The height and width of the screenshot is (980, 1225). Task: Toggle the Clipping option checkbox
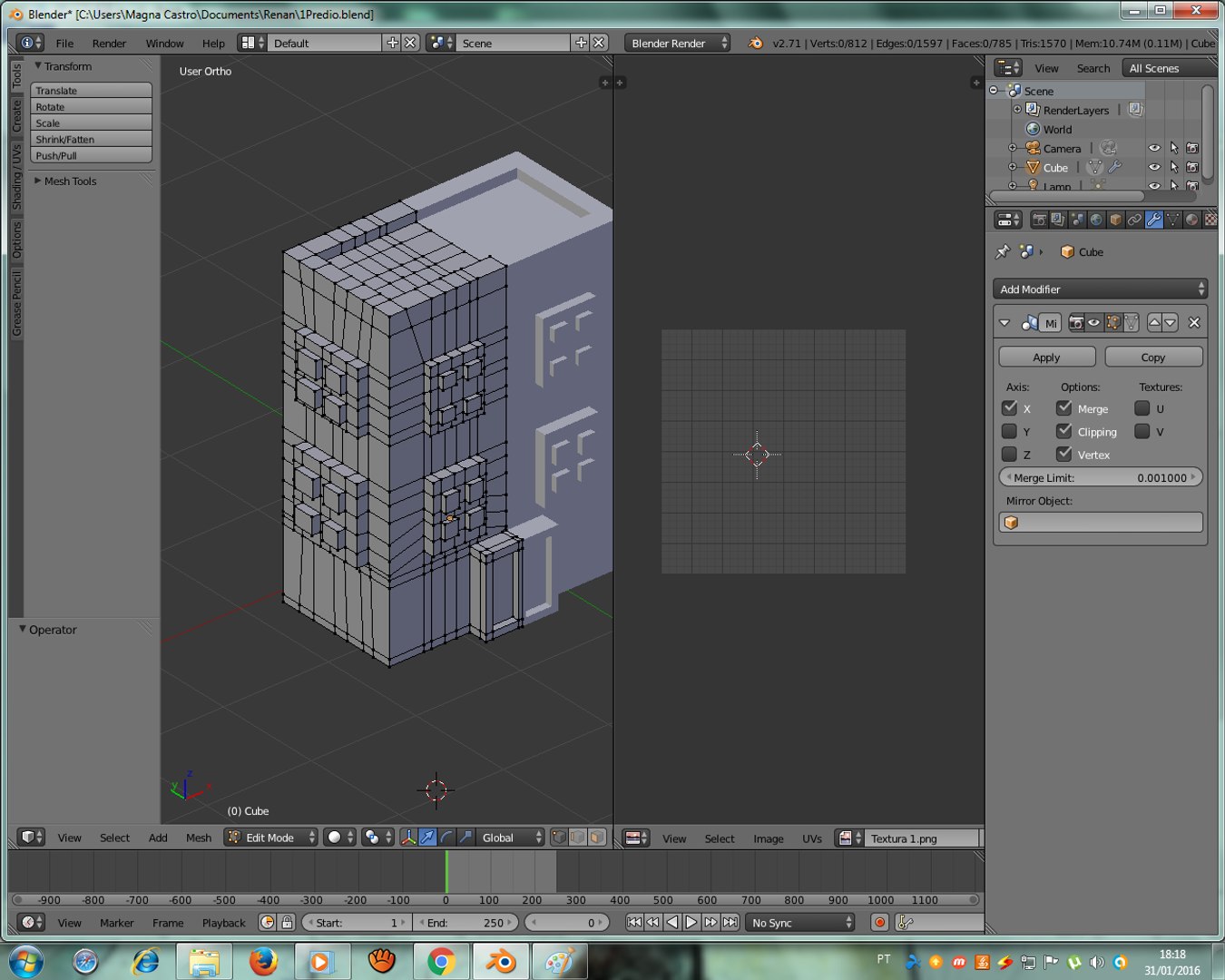[x=1064, y=431]
